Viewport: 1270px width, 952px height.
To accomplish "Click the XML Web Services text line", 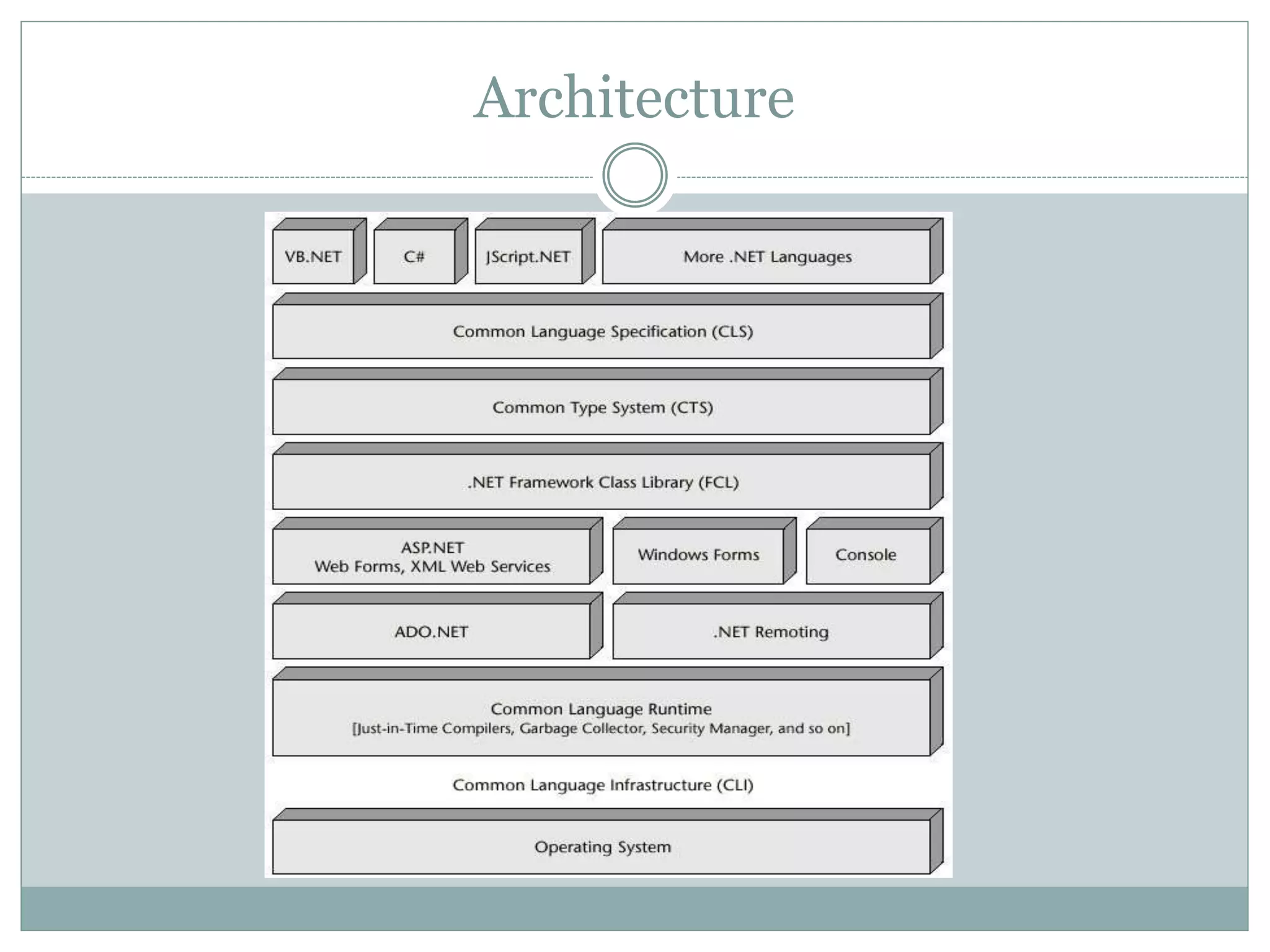I will point(432,566).
